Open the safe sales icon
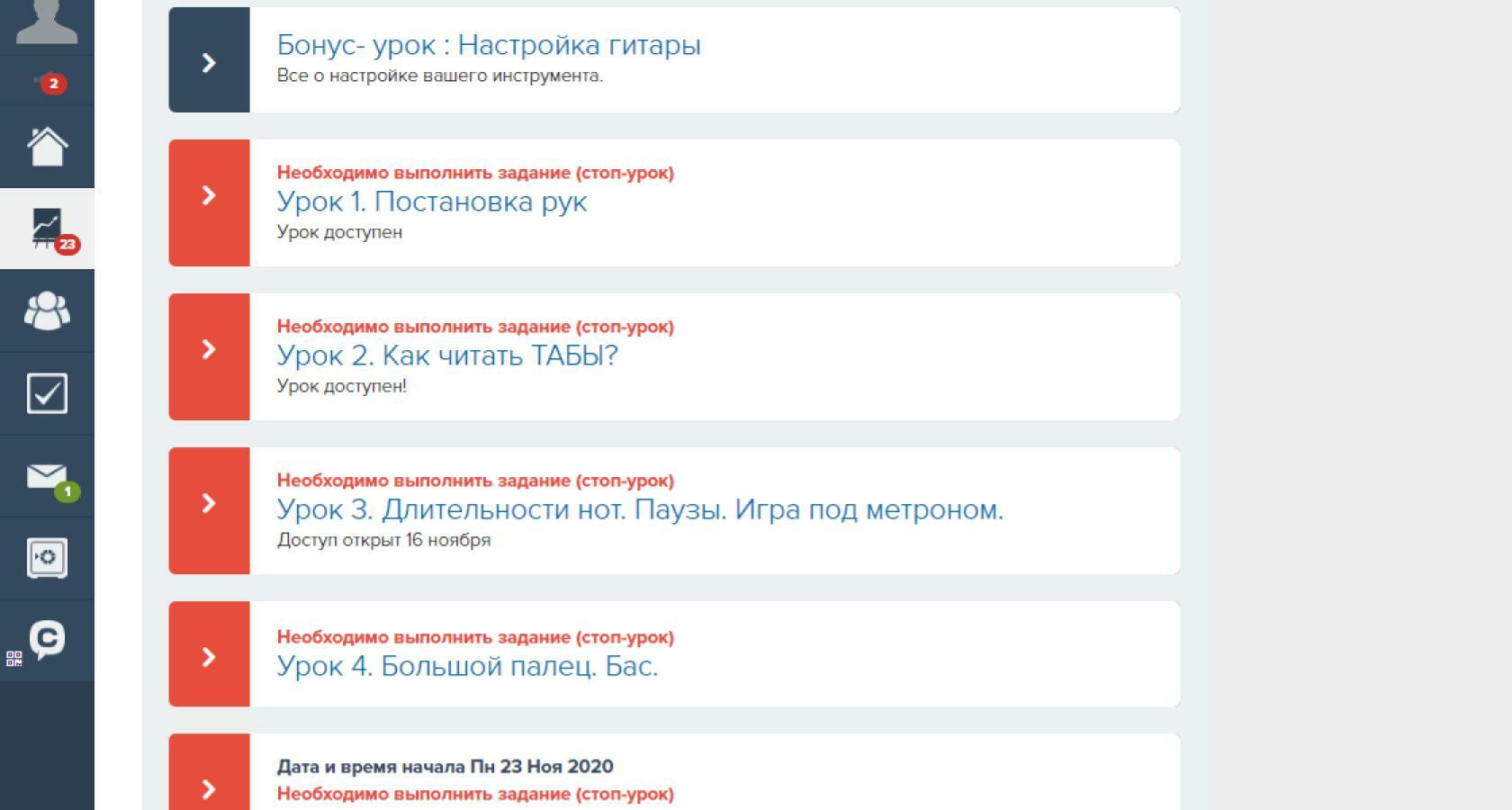The image size is (1512, 810). (47, 558)
